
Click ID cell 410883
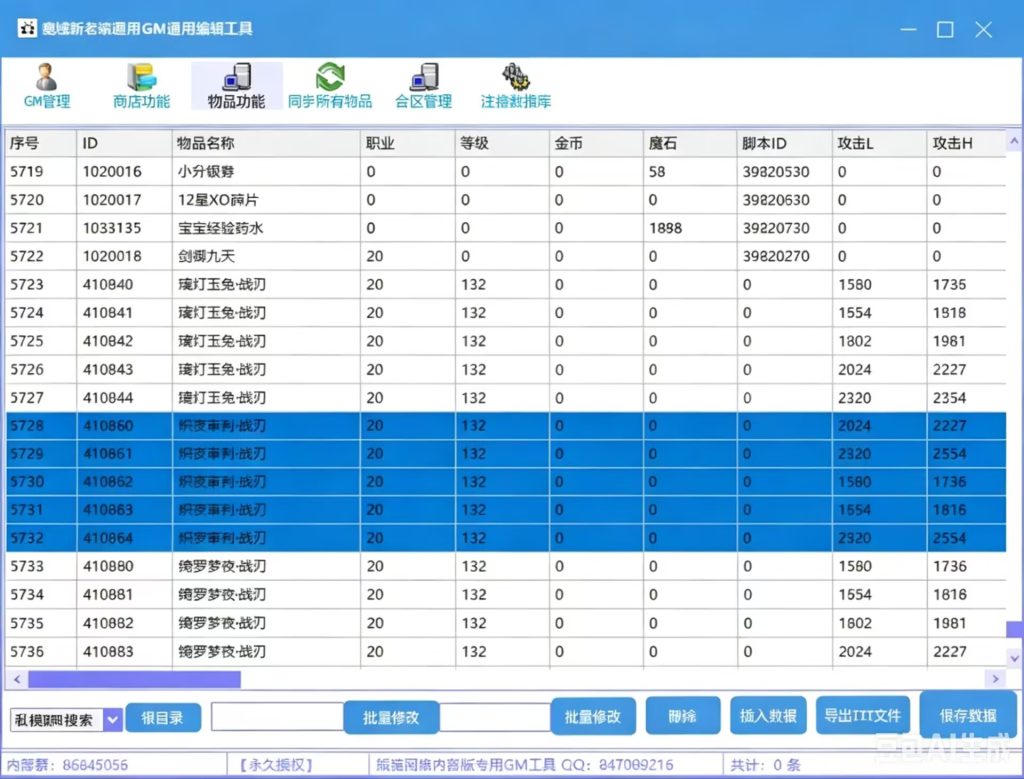click(x=124, y=651)
